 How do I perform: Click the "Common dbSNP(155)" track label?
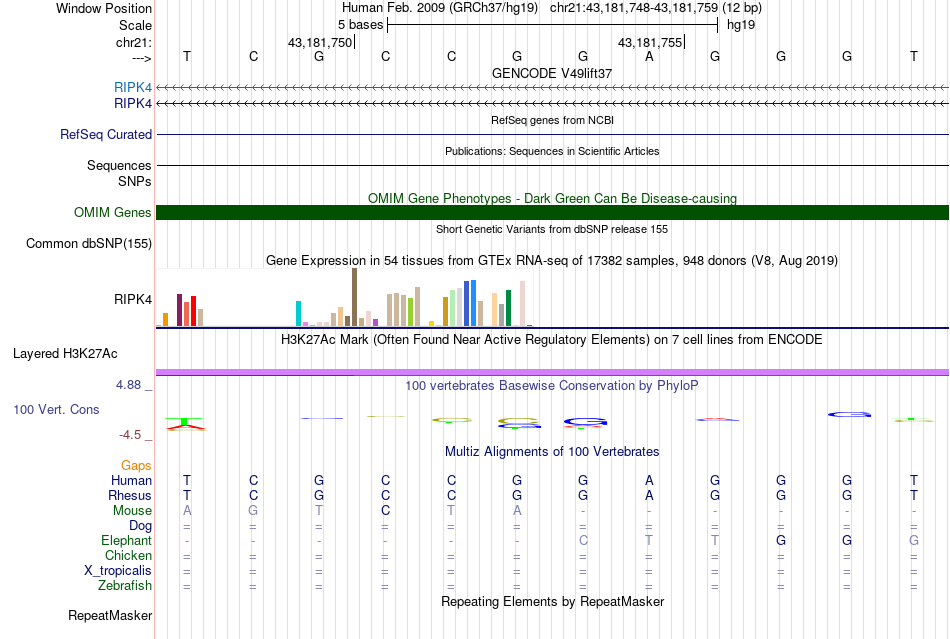(88, 243)
